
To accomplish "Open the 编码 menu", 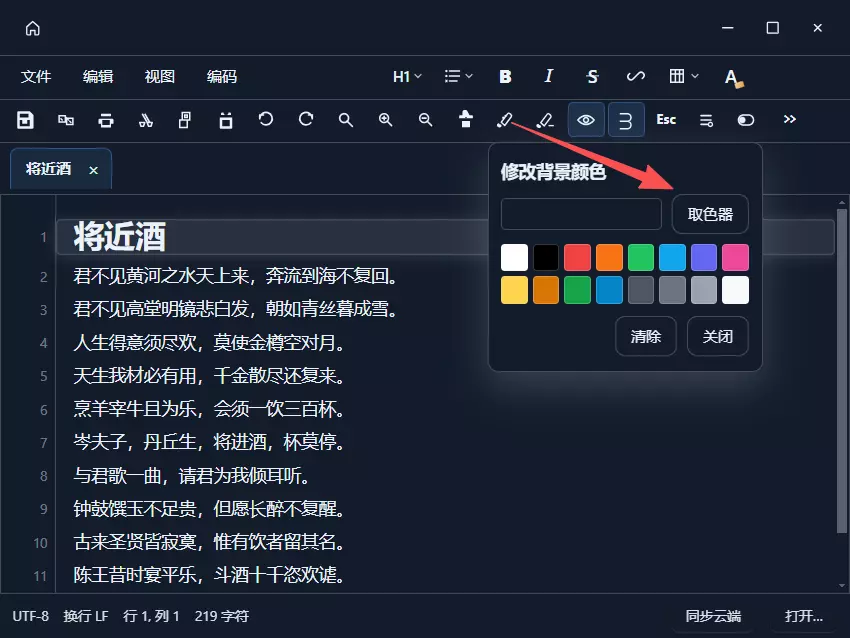I will 222,76.
